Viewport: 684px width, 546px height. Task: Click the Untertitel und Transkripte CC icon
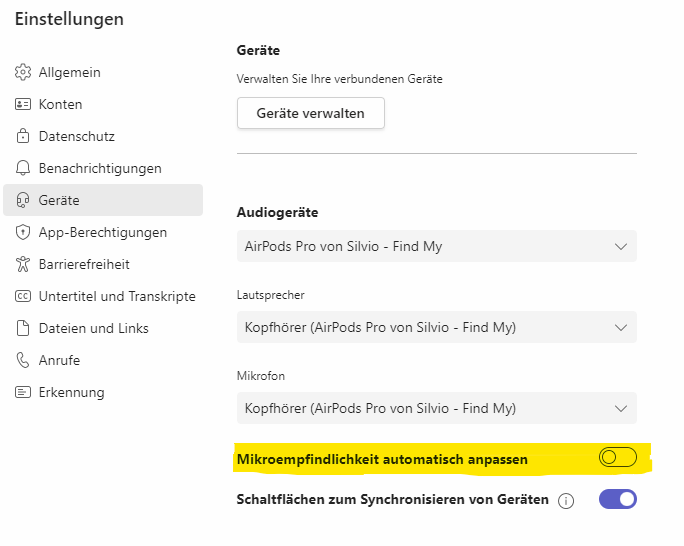(x=23, y=296)
